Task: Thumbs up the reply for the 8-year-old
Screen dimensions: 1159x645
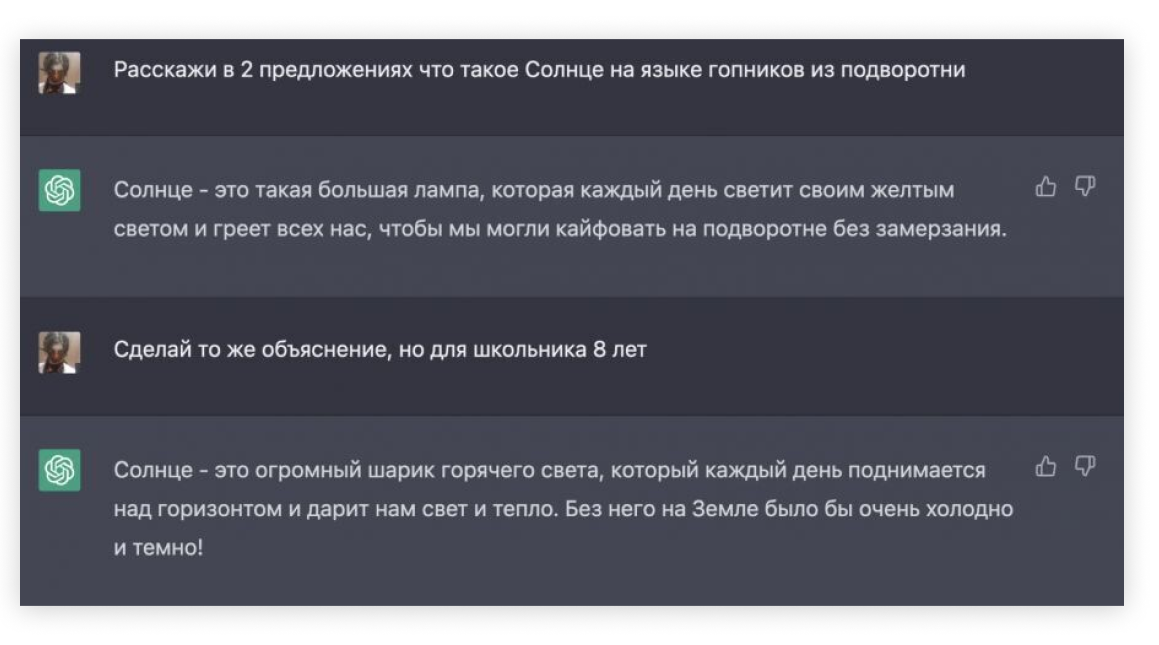Action: [1046, 467]
